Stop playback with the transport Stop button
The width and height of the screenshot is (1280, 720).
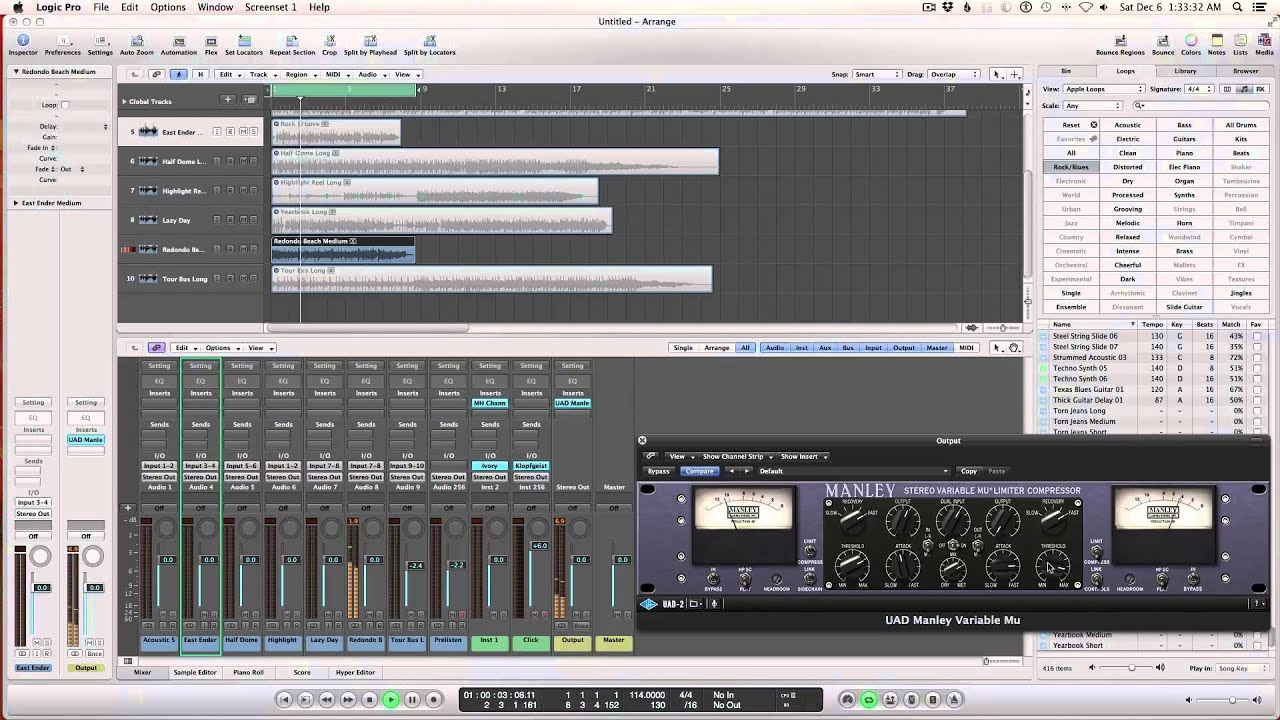[370, 700]
